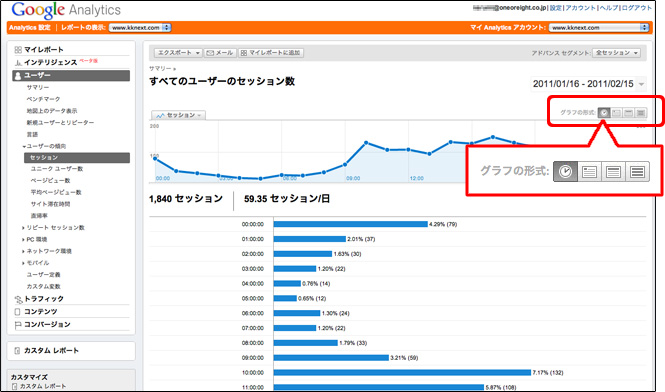The image size is (665, 392).
Task: Click the 設定 link at top right
Action: tap(556, 8)
